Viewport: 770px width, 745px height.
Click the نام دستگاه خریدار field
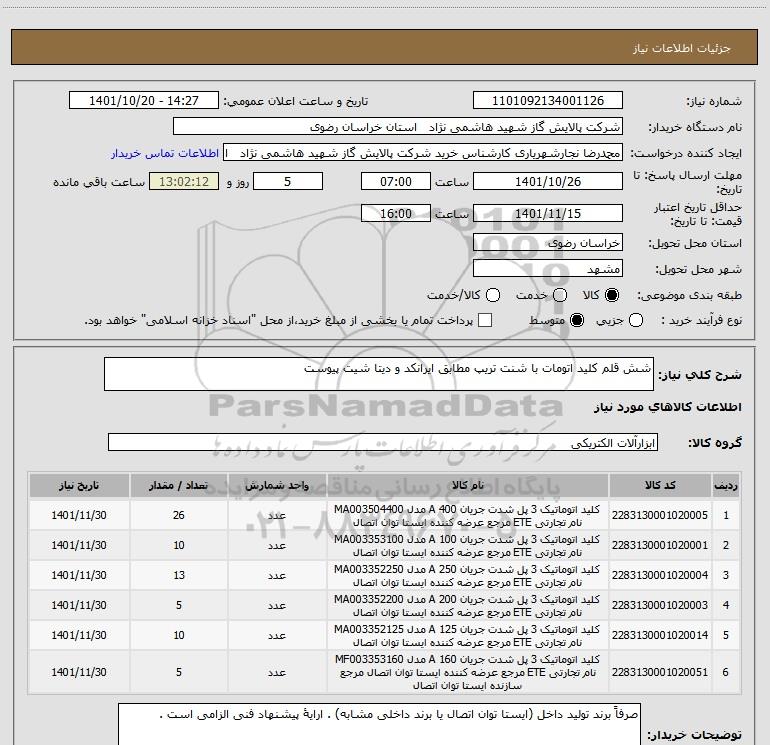[397, 128]
